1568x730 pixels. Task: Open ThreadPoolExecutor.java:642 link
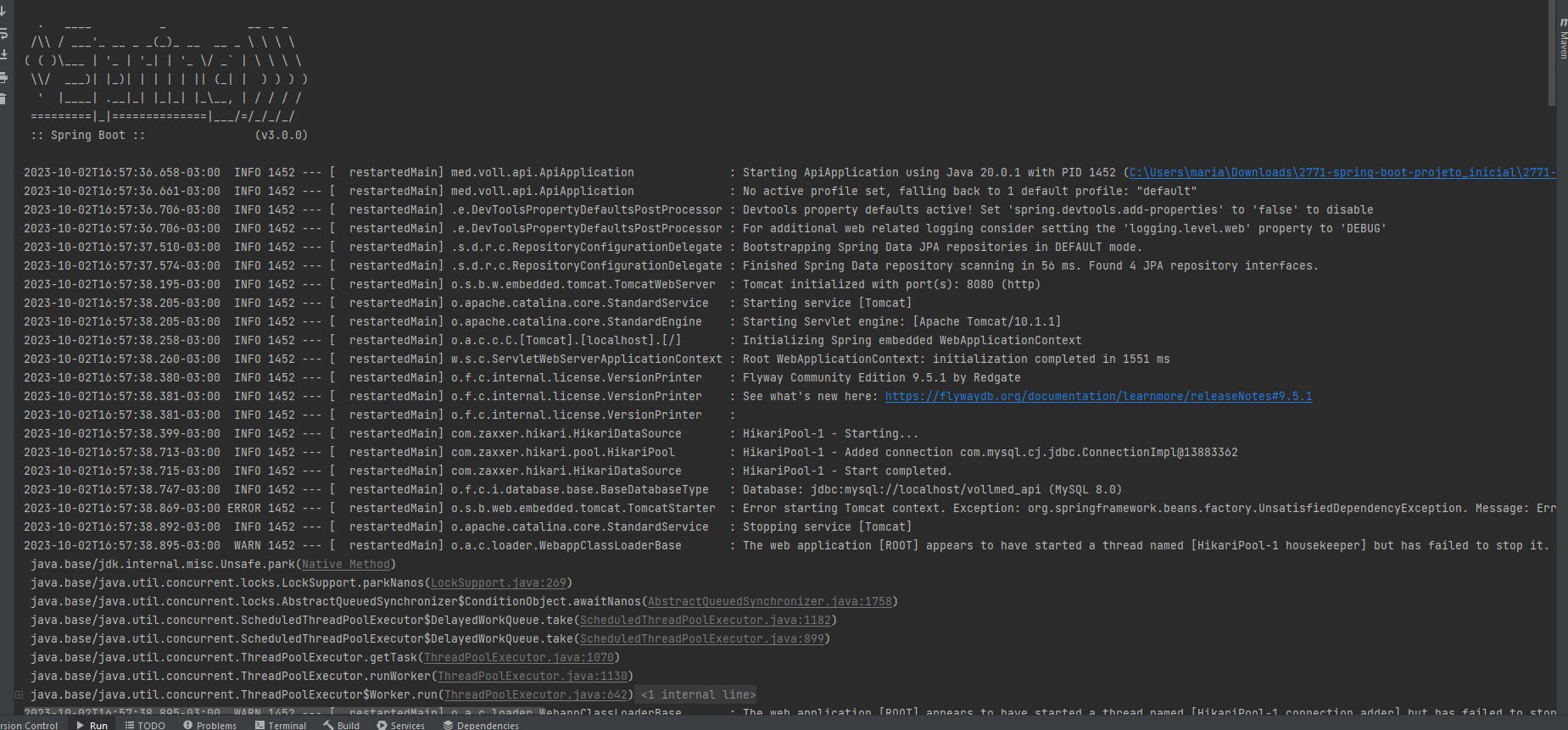(536, 694)
